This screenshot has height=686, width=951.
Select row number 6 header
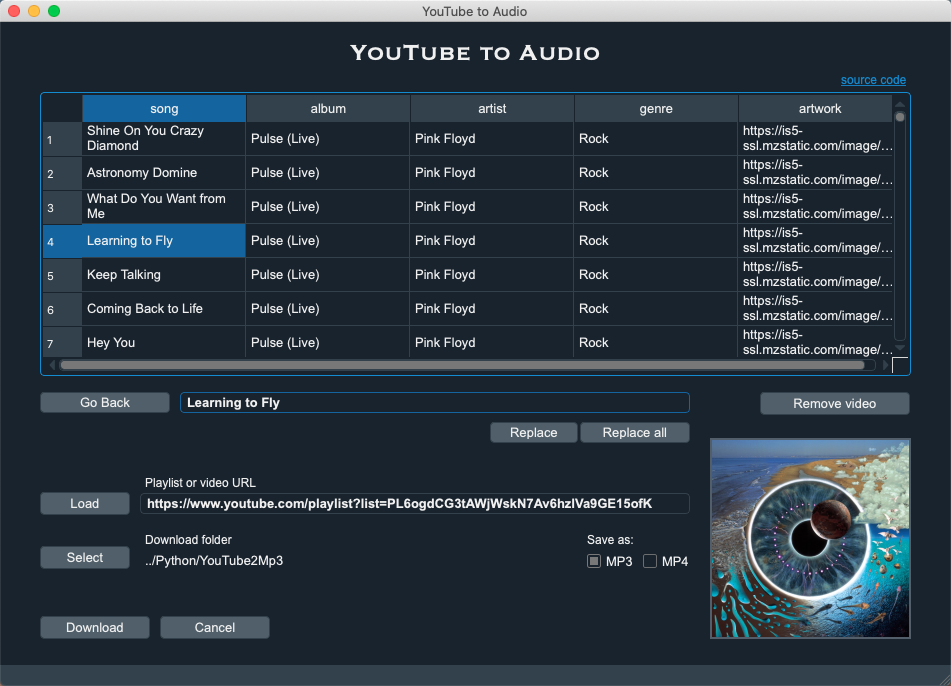tap(62, 309)
